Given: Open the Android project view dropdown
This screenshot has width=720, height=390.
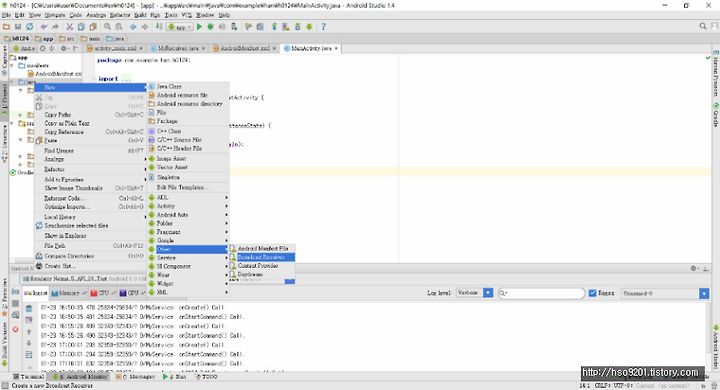Looking at the screenshot, I should pos(24,48).
